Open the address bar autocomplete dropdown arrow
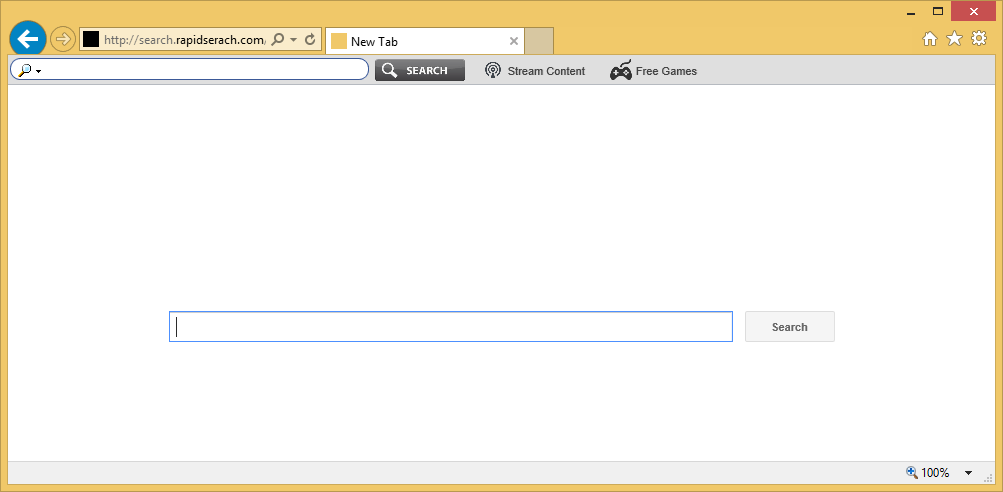Screen dimensions: 1003x492 coord(294,40)
